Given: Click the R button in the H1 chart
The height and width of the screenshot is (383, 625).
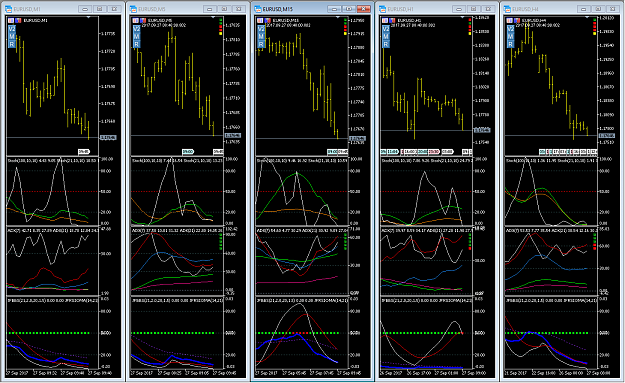Looking at the screenshot, I should pyautogui.click(x=386, y=44).
